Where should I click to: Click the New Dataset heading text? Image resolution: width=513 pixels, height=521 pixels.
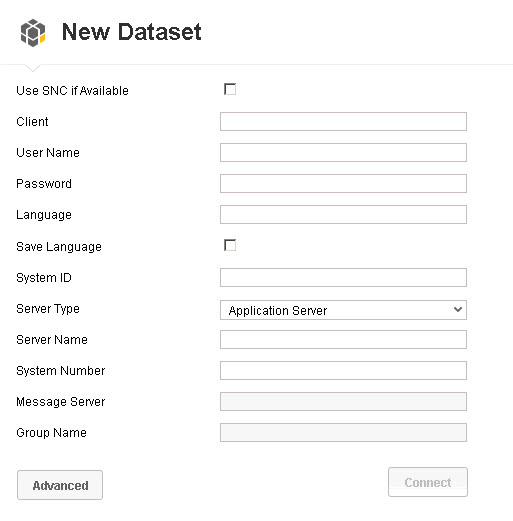tap(132, 32)
